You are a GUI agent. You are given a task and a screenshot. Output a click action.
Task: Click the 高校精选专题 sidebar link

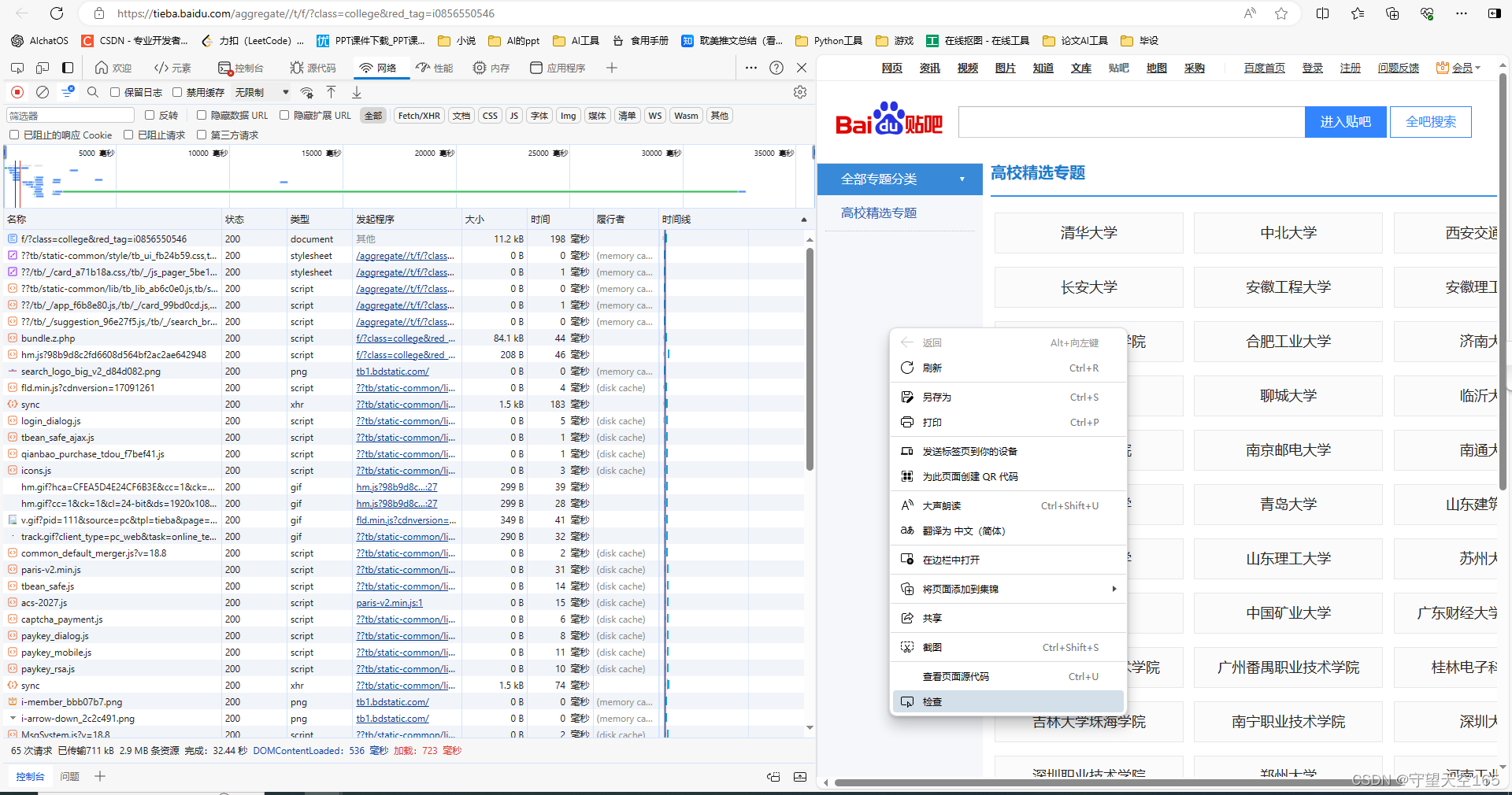(x=878, y=213)
